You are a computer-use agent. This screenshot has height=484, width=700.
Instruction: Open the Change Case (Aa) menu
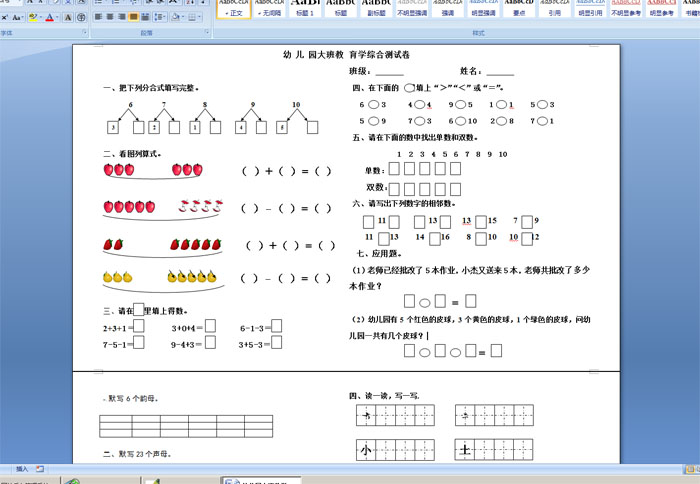18,17
